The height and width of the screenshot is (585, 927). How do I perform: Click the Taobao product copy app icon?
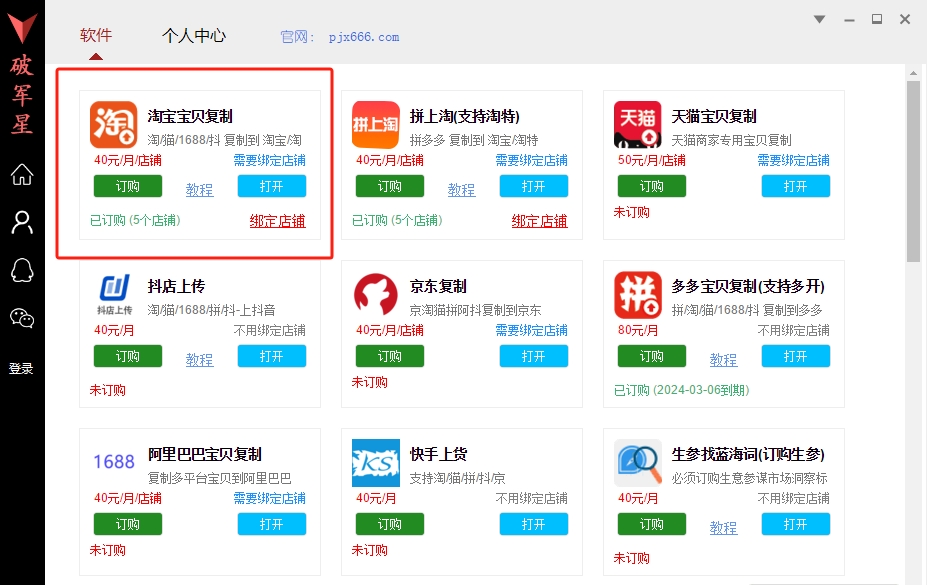[x=113, y=125]
